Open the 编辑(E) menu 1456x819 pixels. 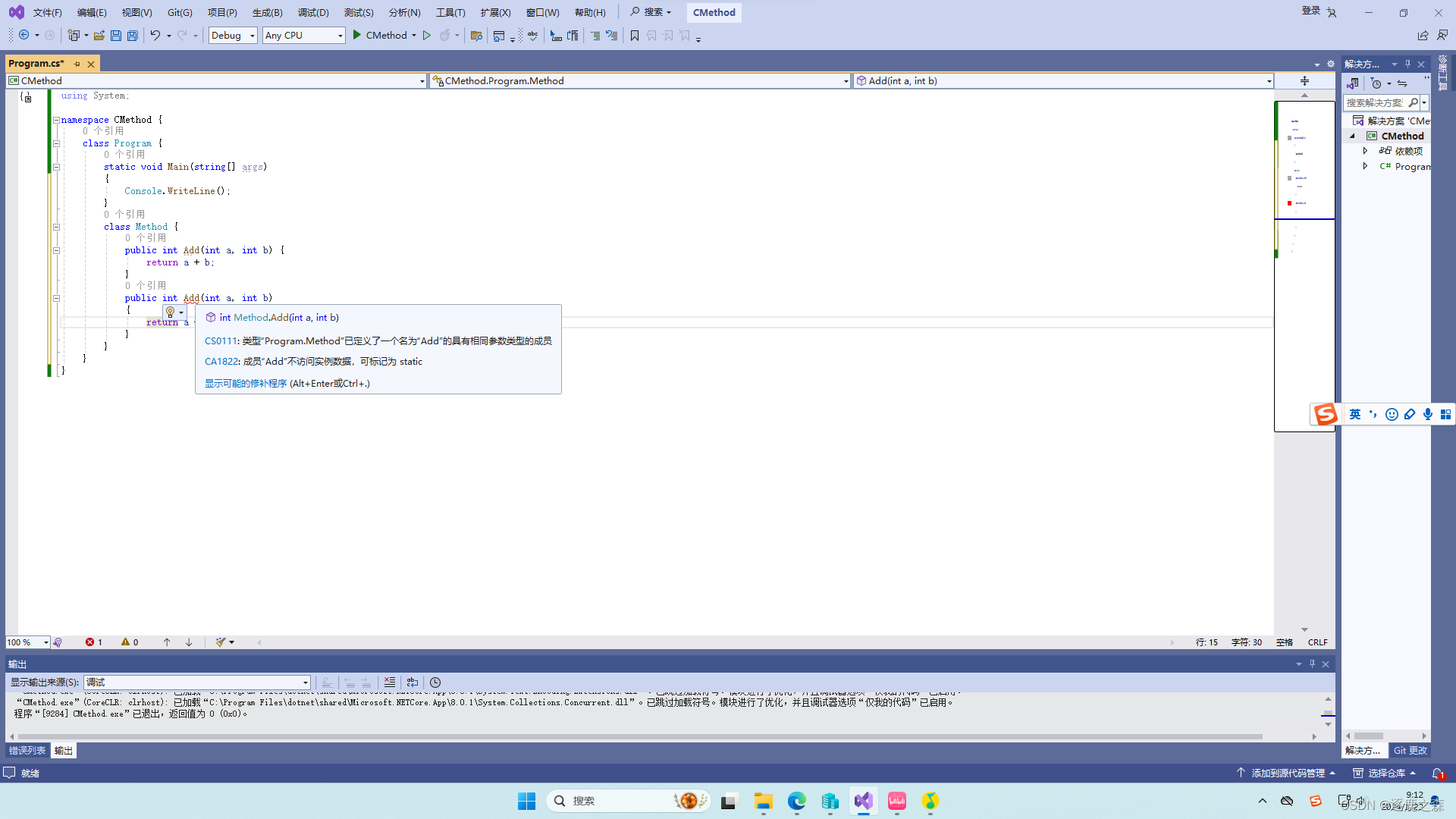92,13
